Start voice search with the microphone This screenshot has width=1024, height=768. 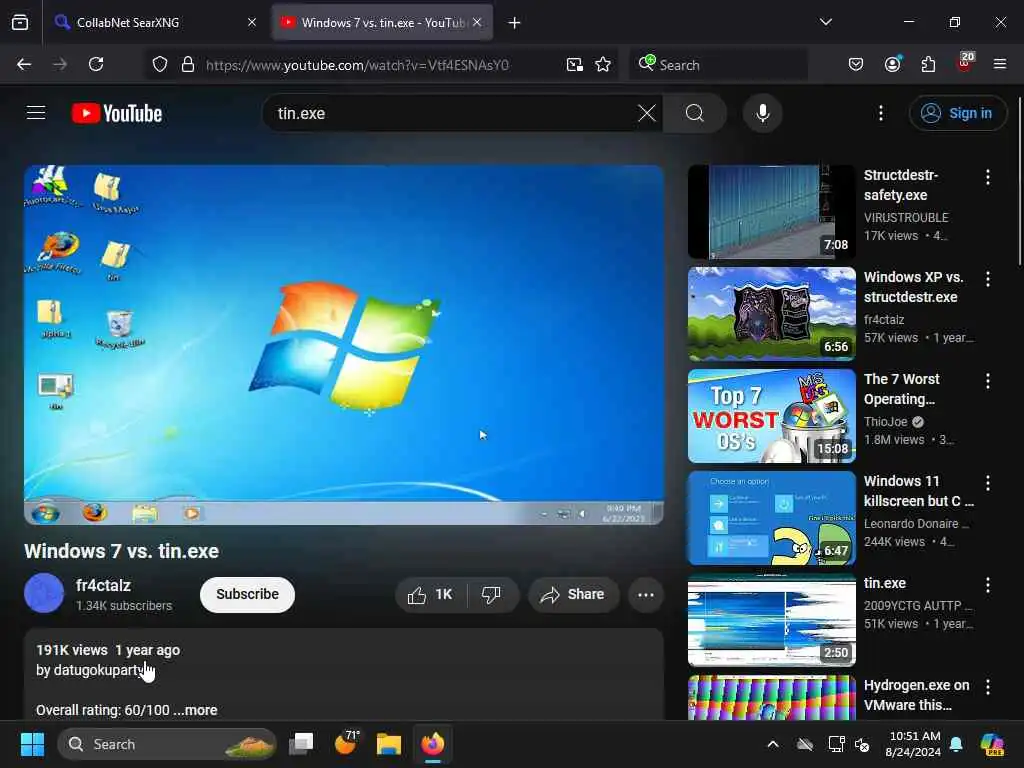click(762, 113)
